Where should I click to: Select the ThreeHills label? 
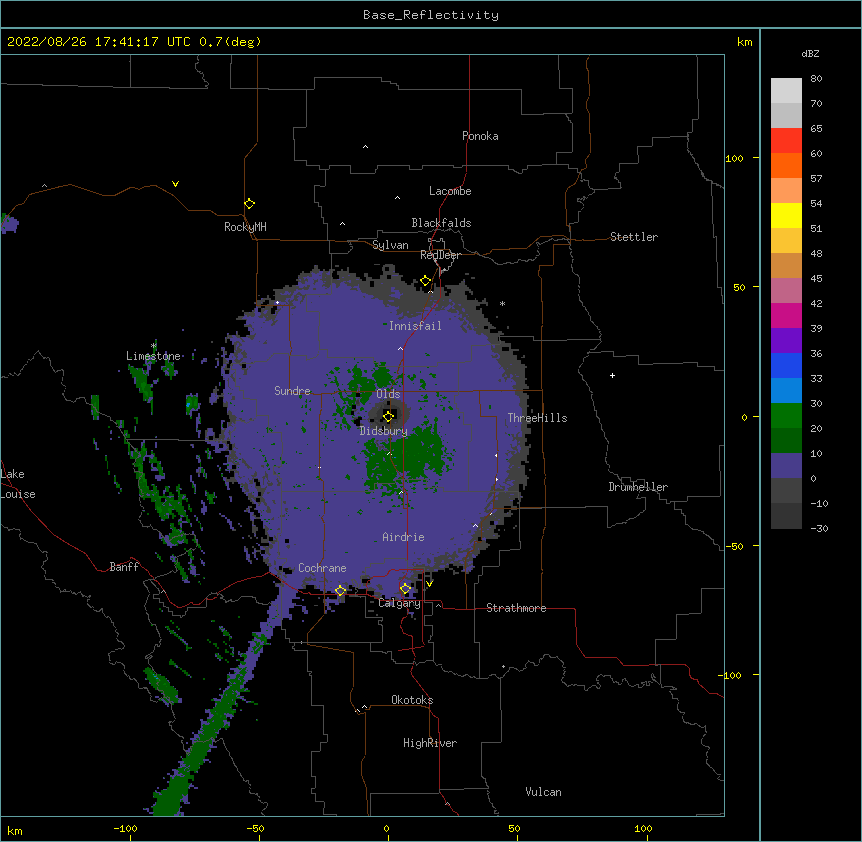point(537,418)
